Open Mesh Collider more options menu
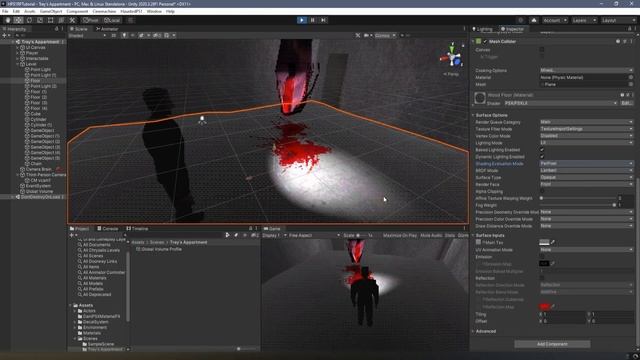The height and width of the screenshot is (360, 640). pos(631,41)
